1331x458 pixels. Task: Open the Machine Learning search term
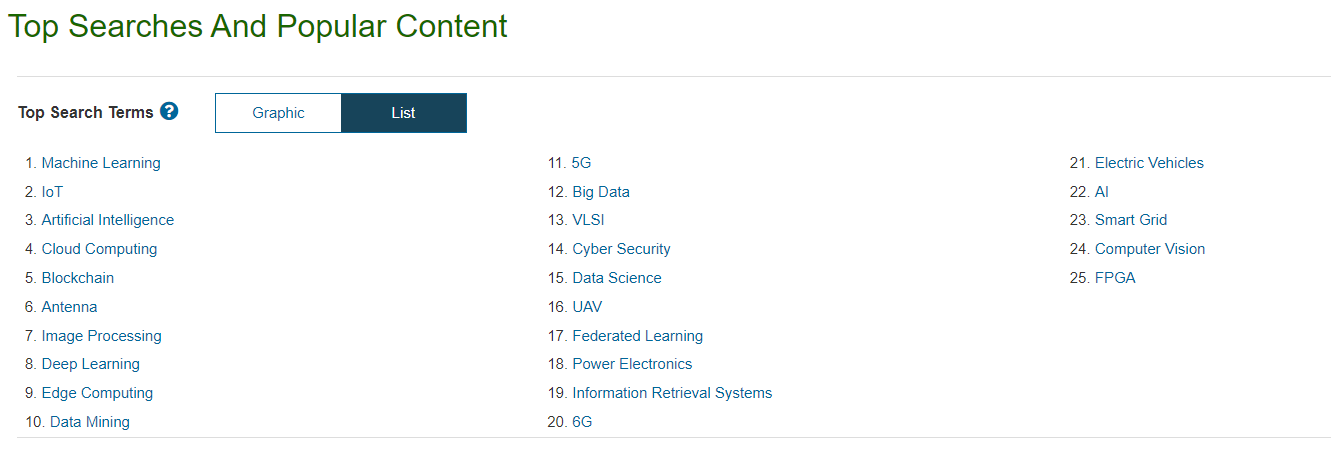(x=101, y=163)
